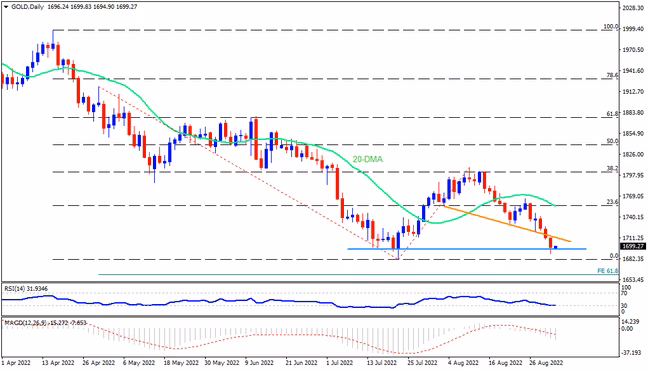Select the 6 May 2022 date label
Image resolution: width=648 pixels, height=370 pixels.
click(139, 363)
